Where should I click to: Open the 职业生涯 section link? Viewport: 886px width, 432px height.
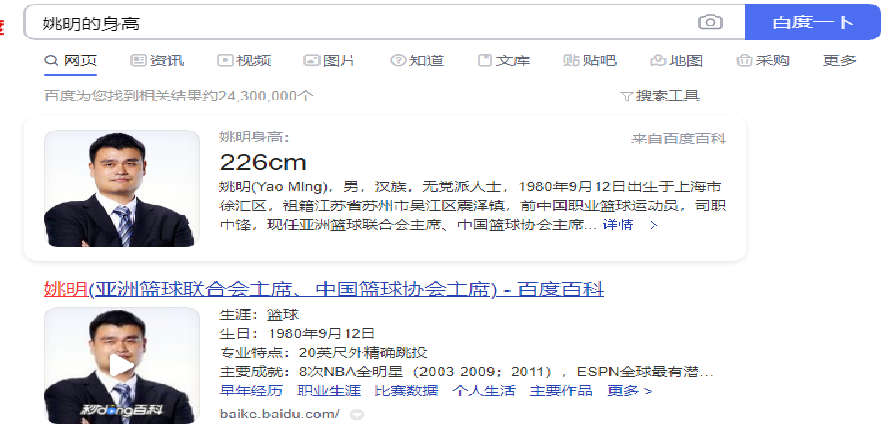click(x=329, y=390)
